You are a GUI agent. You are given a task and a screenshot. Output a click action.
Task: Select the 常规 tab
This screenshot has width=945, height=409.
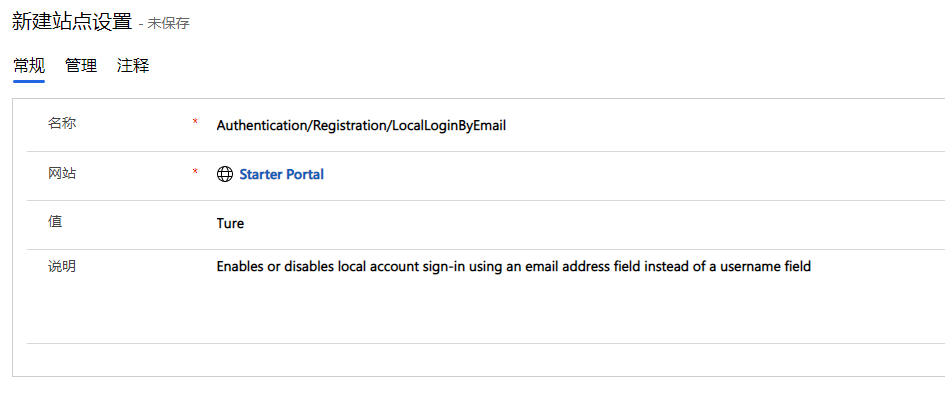(29, 66)
